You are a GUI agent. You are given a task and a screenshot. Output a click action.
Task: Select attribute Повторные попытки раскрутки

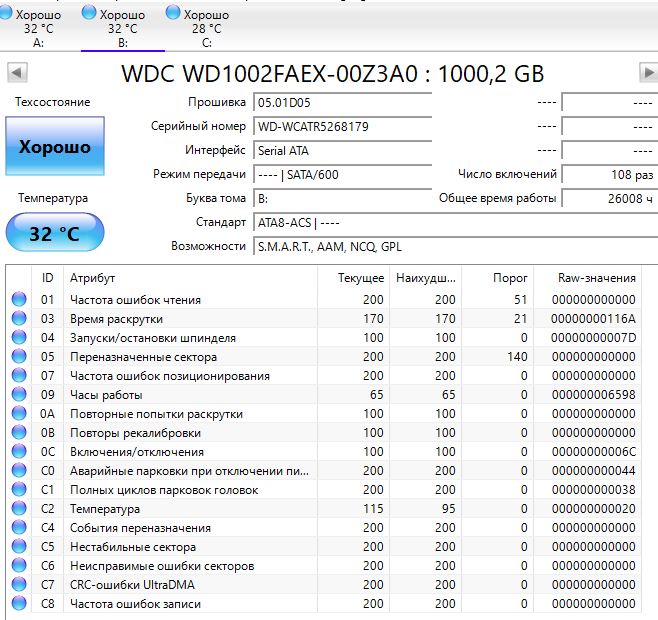(x=156, y=414)
